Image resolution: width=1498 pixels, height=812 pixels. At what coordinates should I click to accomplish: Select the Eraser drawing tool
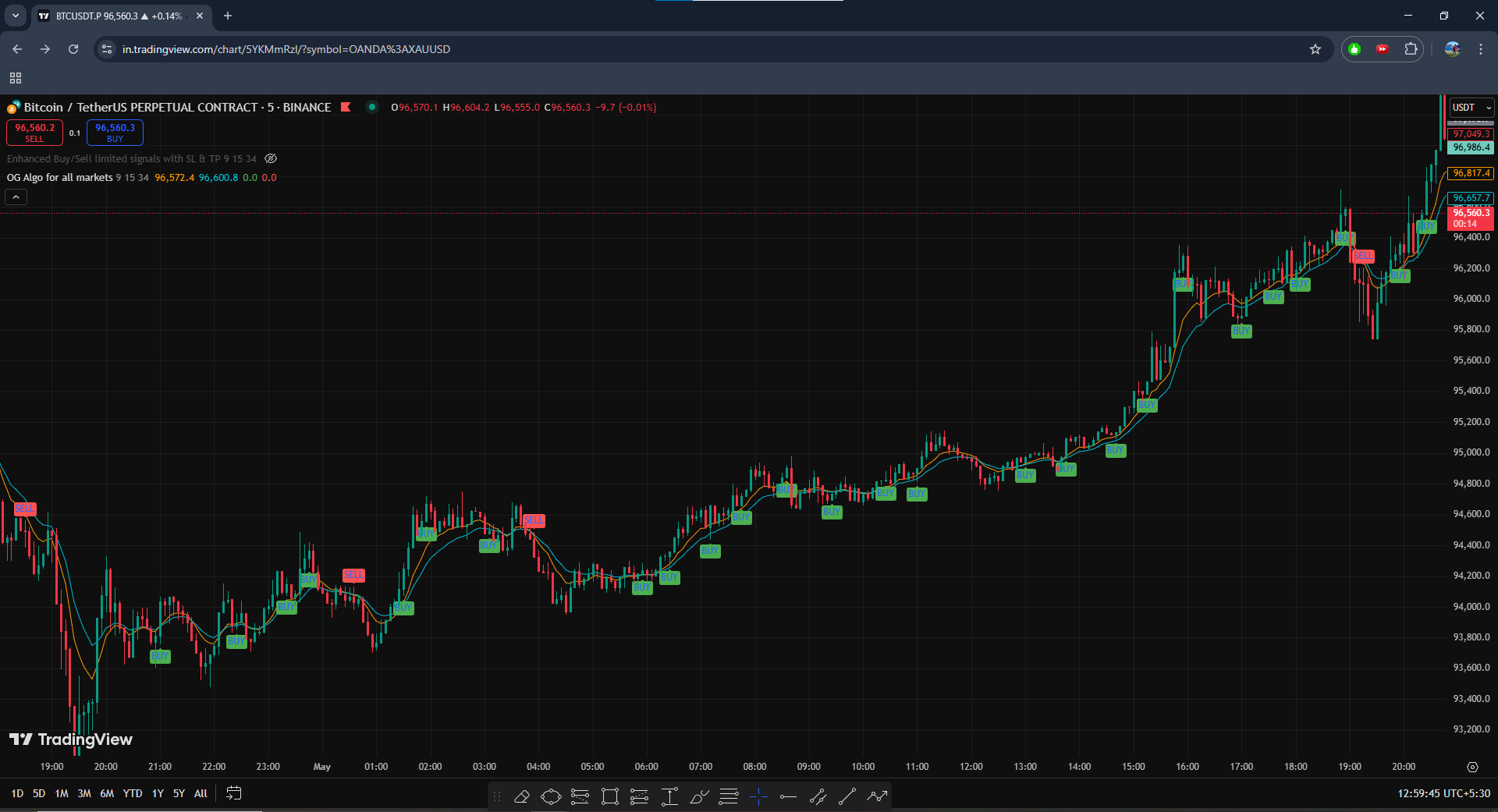522,796
